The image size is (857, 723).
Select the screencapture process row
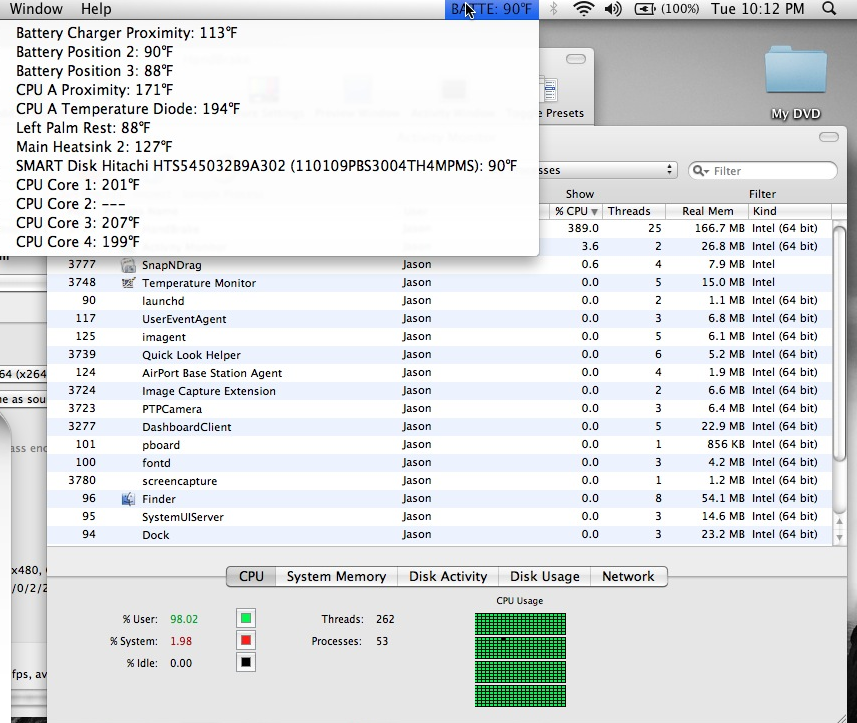439,481
